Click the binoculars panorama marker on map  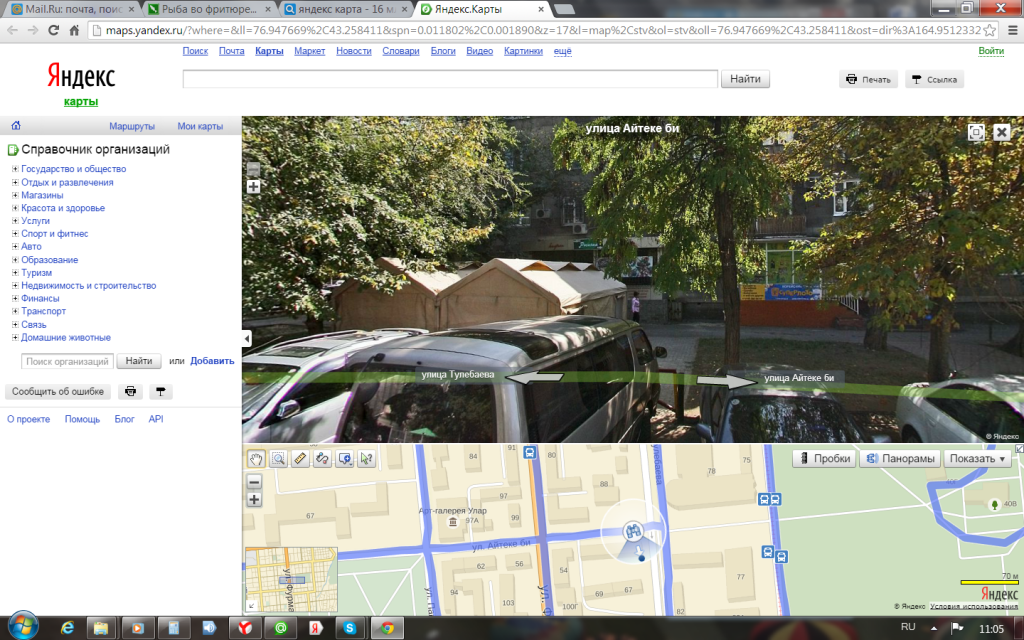coord(632,530)
